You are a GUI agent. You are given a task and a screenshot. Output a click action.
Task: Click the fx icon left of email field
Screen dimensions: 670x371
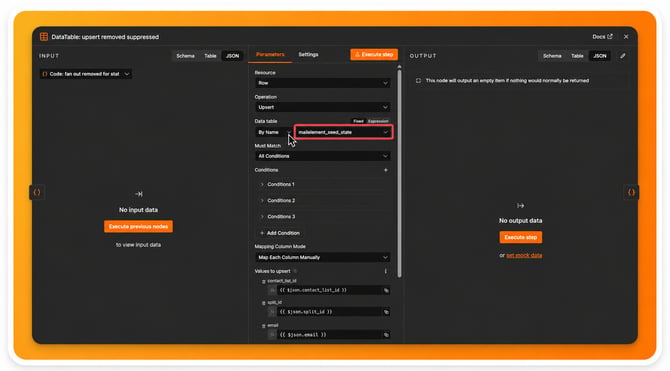click(x=272, y=335)
